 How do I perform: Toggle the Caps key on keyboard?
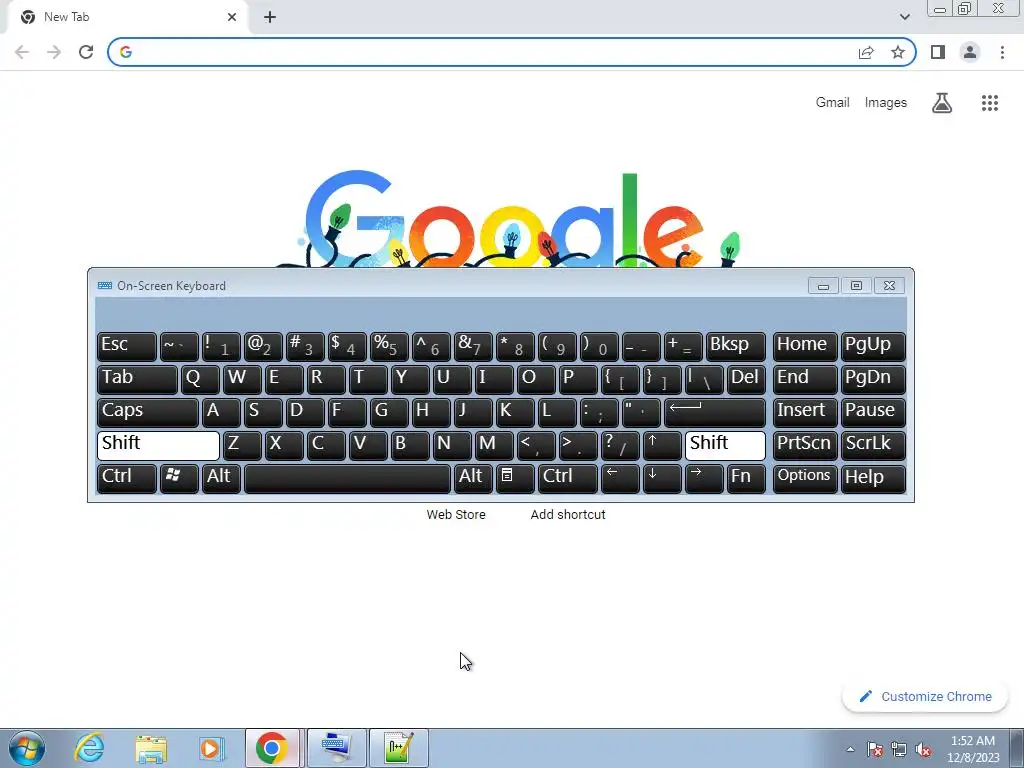[148, 413]
